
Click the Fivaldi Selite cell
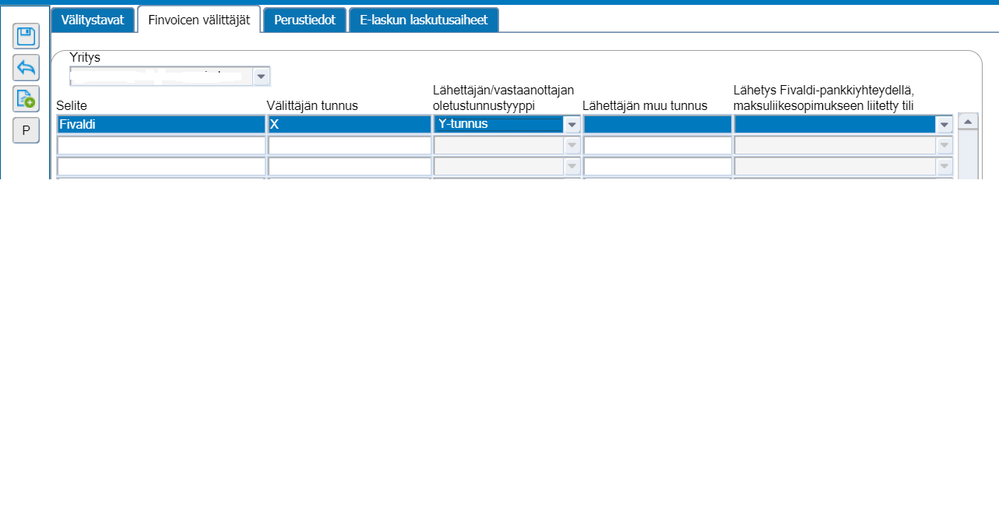(x=161, y=124)
